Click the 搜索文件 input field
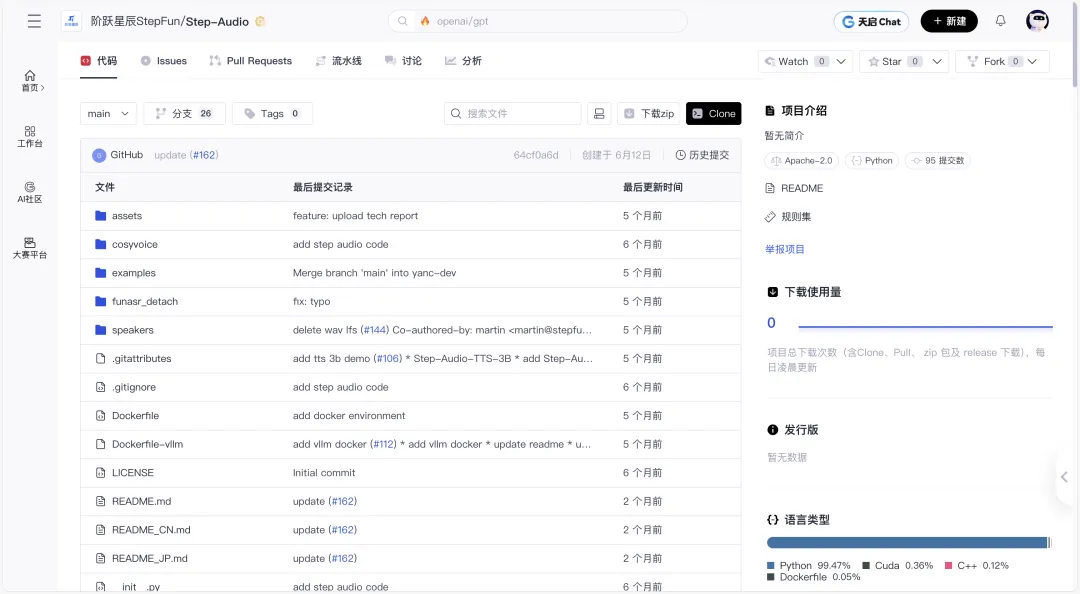The height and width of the screenshot is (594, 1080). pos(512,114)
